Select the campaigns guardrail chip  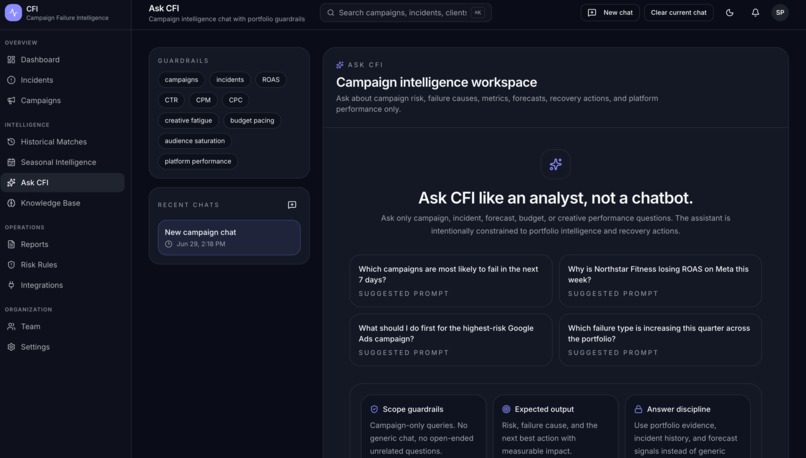click(x=181, y=80)
